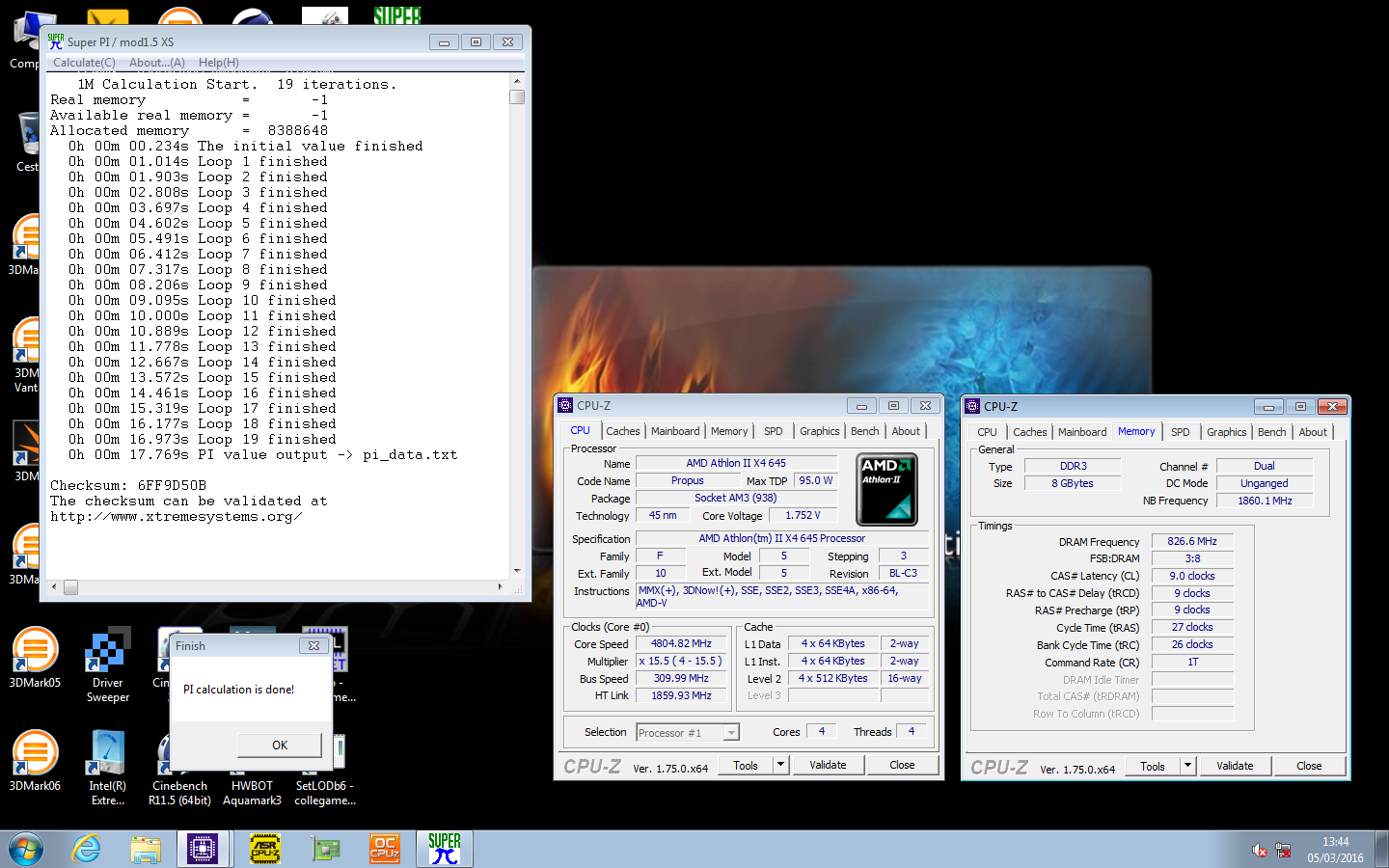This screenshot has width=1389, height=868.
Task: Click title icon of CPU-Z Processor window
Action: coord(566,406)
